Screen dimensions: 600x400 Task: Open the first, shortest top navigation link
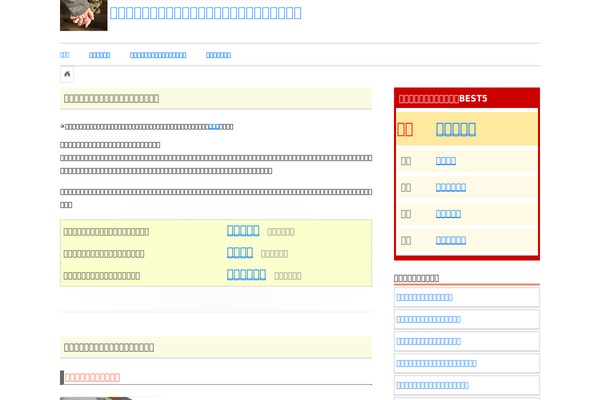coord(64,55)
